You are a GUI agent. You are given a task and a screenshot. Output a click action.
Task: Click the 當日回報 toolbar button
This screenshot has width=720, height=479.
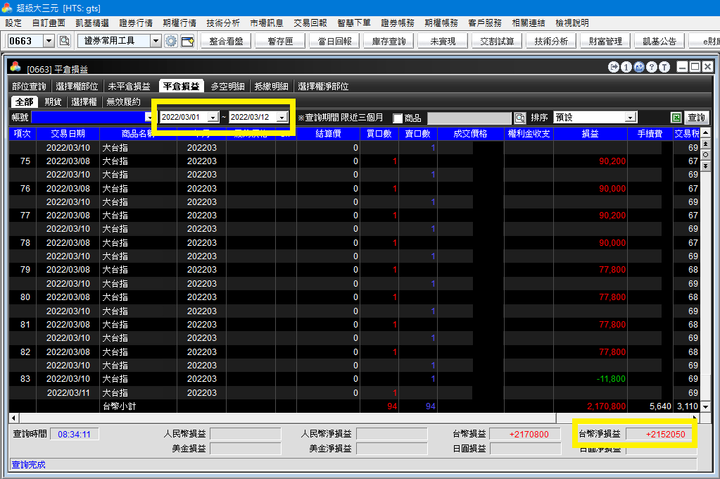pyautogui.click(x=334, y=41)
